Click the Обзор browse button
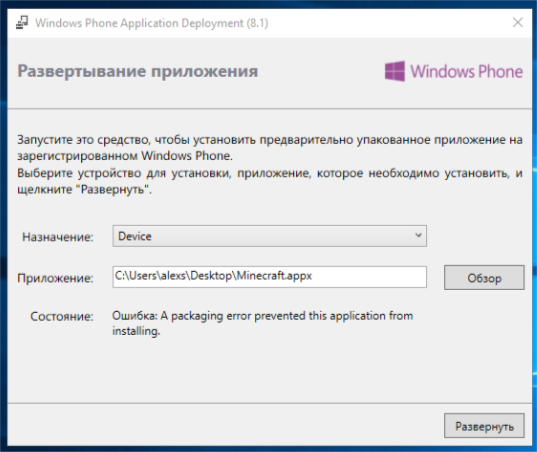The height and width of the screenshot is (452, 537). click(484, 277)
